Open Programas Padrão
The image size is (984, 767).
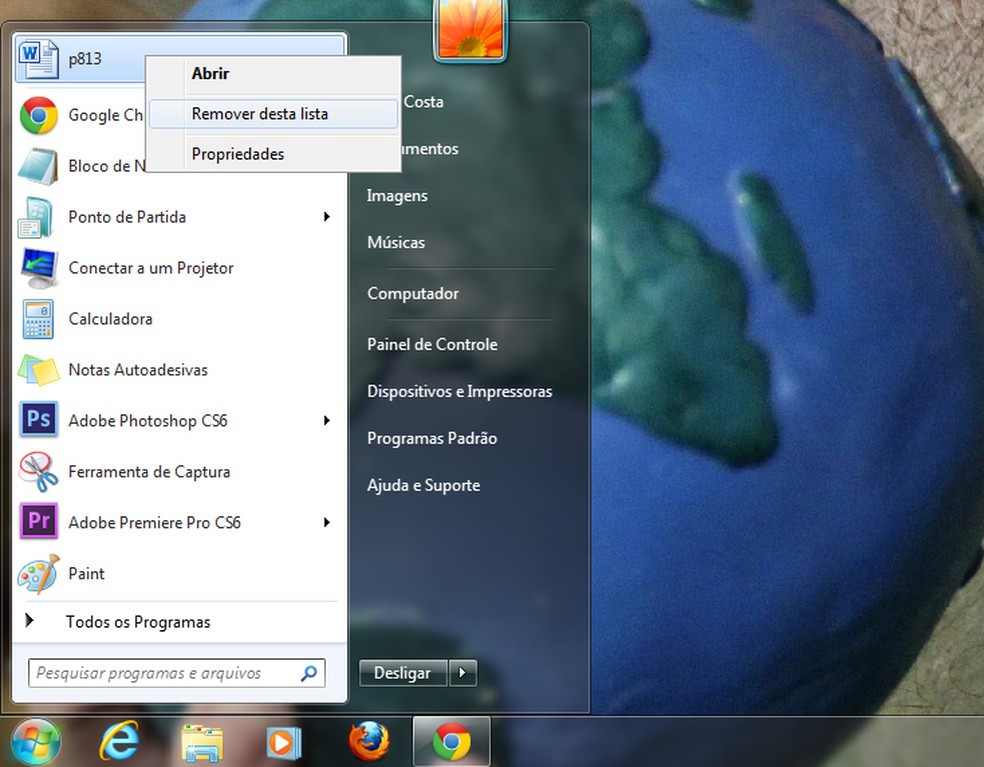point(432,438)
